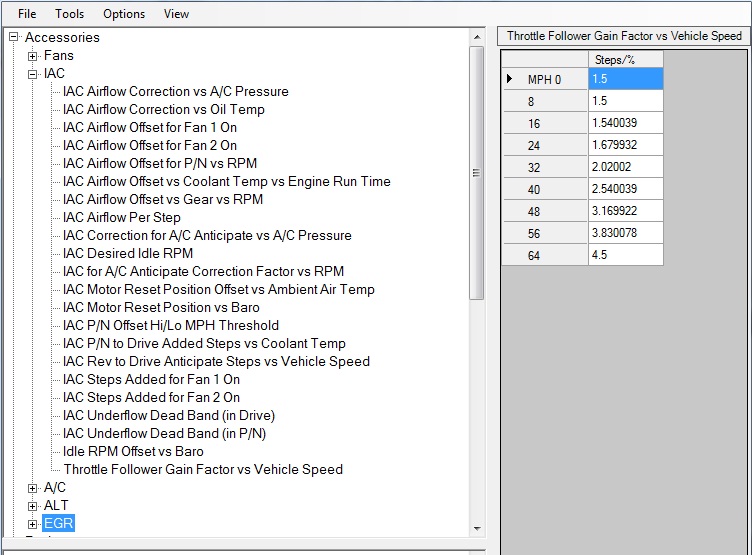
Task: Open the Options menu
Action: (x=124, y=14)
